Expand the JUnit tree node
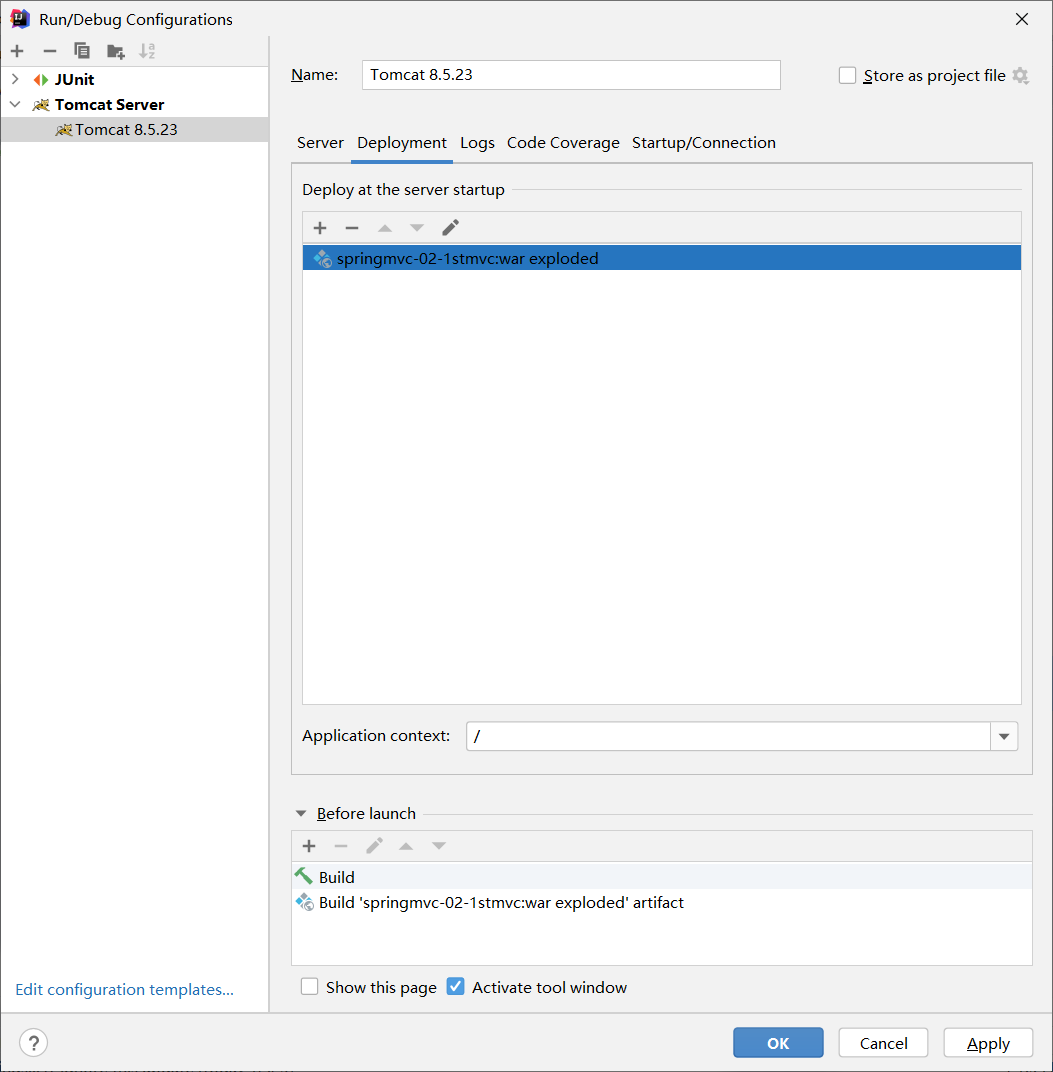Screen dimensions: 1053x1072 coord(15,79)
